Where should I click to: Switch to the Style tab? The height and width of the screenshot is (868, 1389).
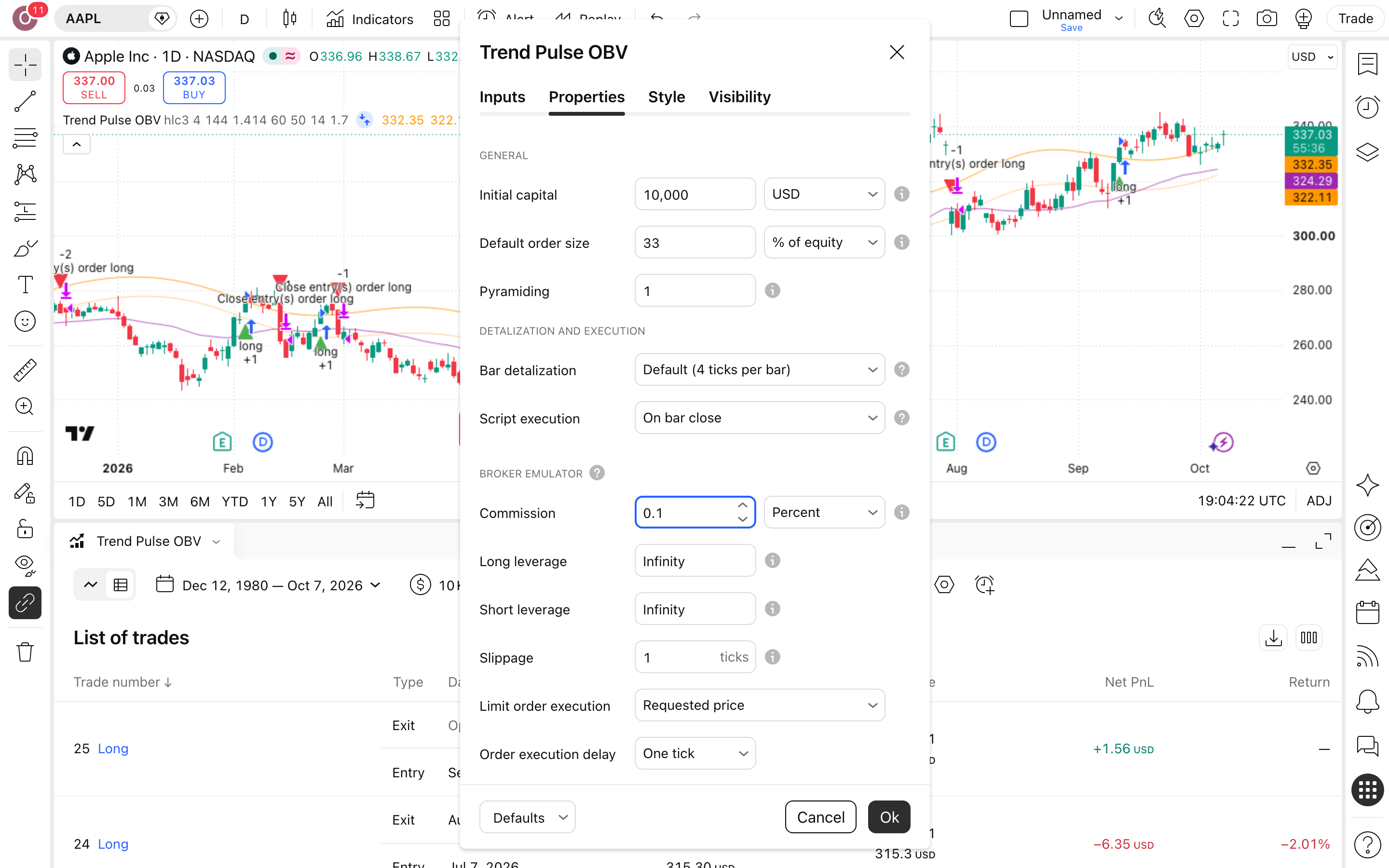(667, 97)
